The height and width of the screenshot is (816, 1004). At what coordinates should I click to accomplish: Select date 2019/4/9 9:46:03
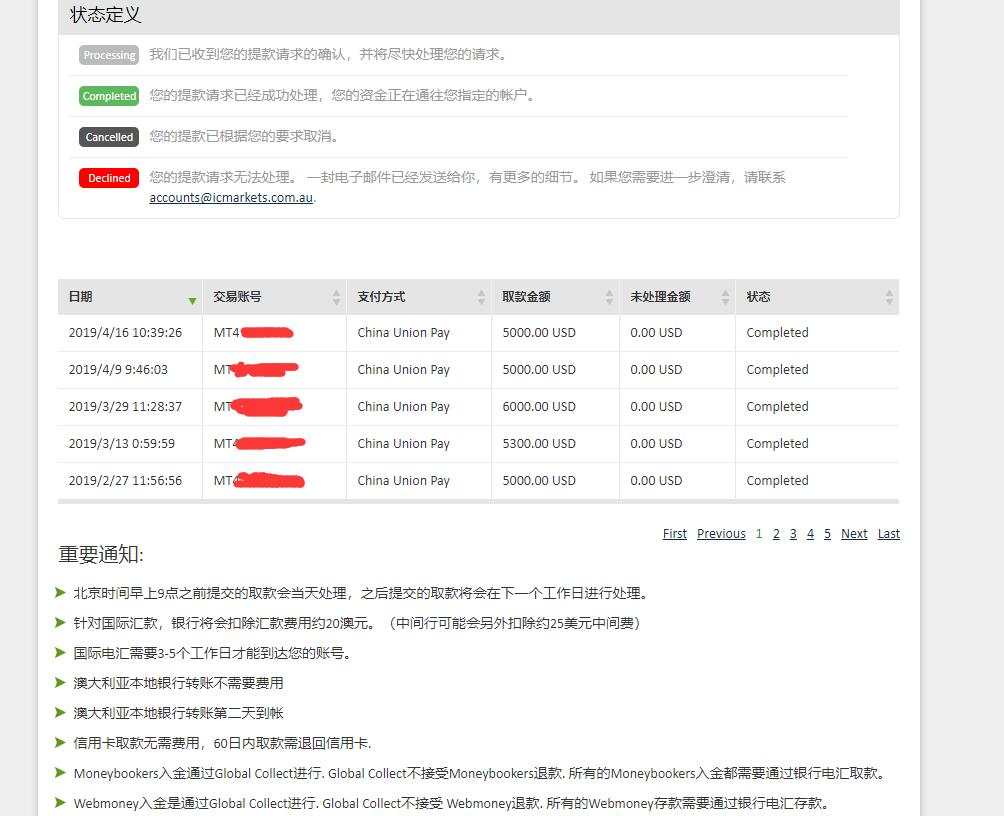click(118, 370)
